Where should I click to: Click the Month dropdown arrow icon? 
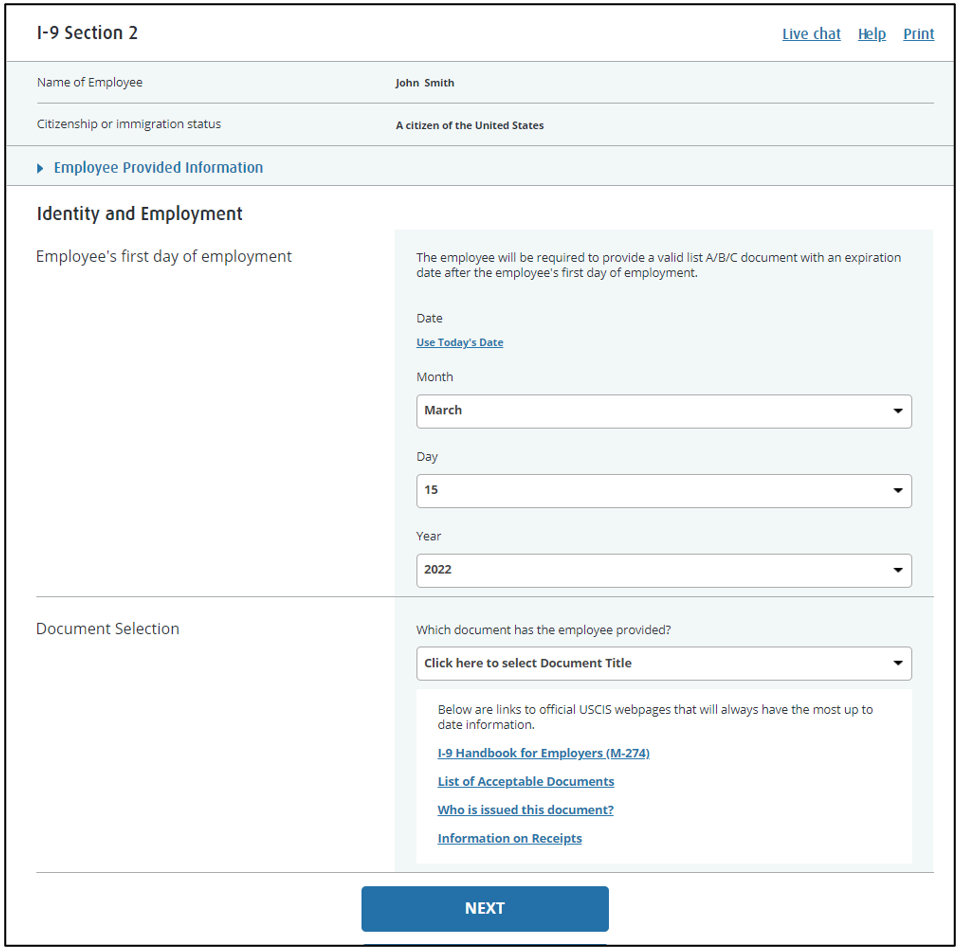coord(897,411)
